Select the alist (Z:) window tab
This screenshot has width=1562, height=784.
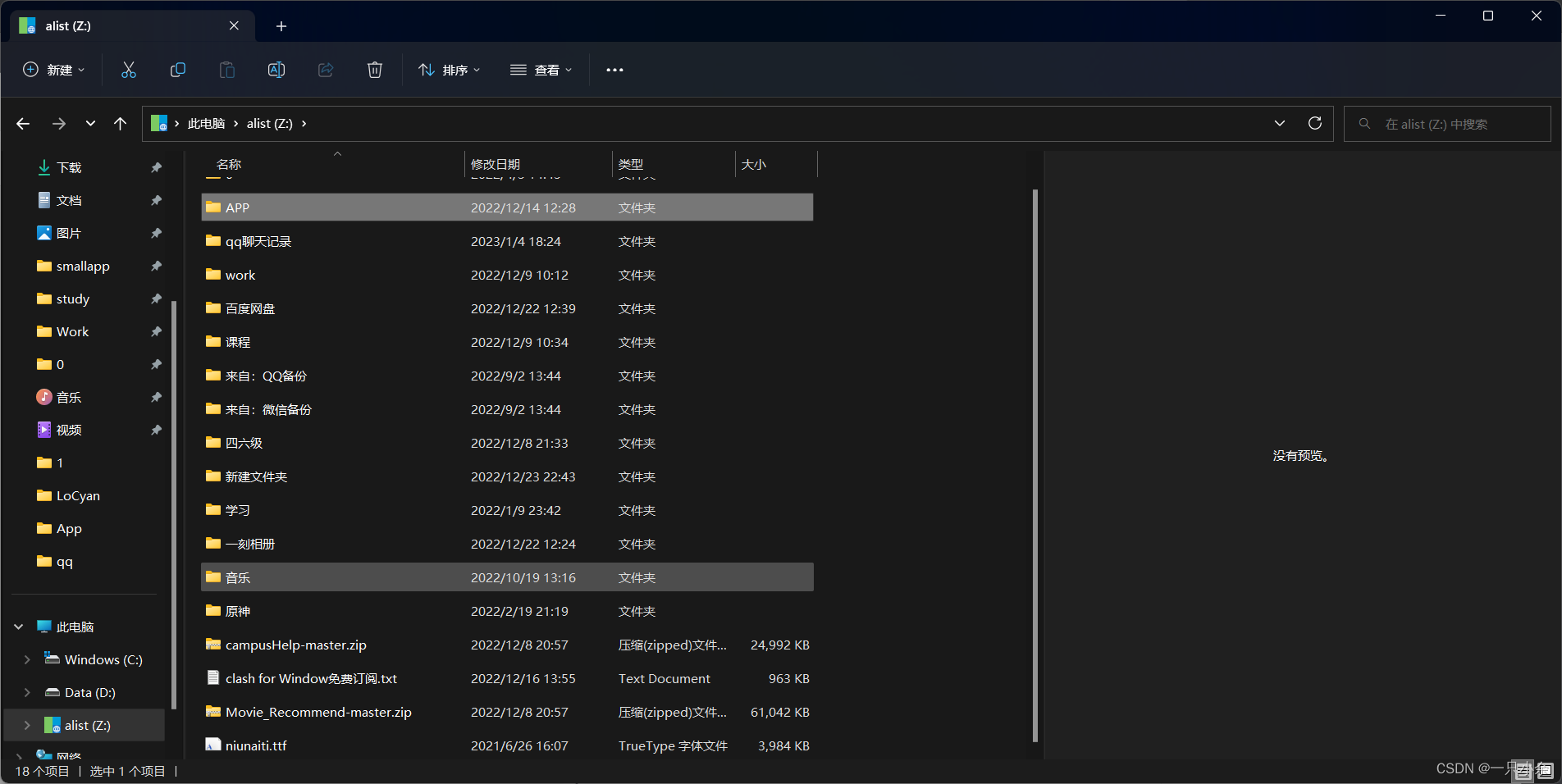(x=131, y=26)
